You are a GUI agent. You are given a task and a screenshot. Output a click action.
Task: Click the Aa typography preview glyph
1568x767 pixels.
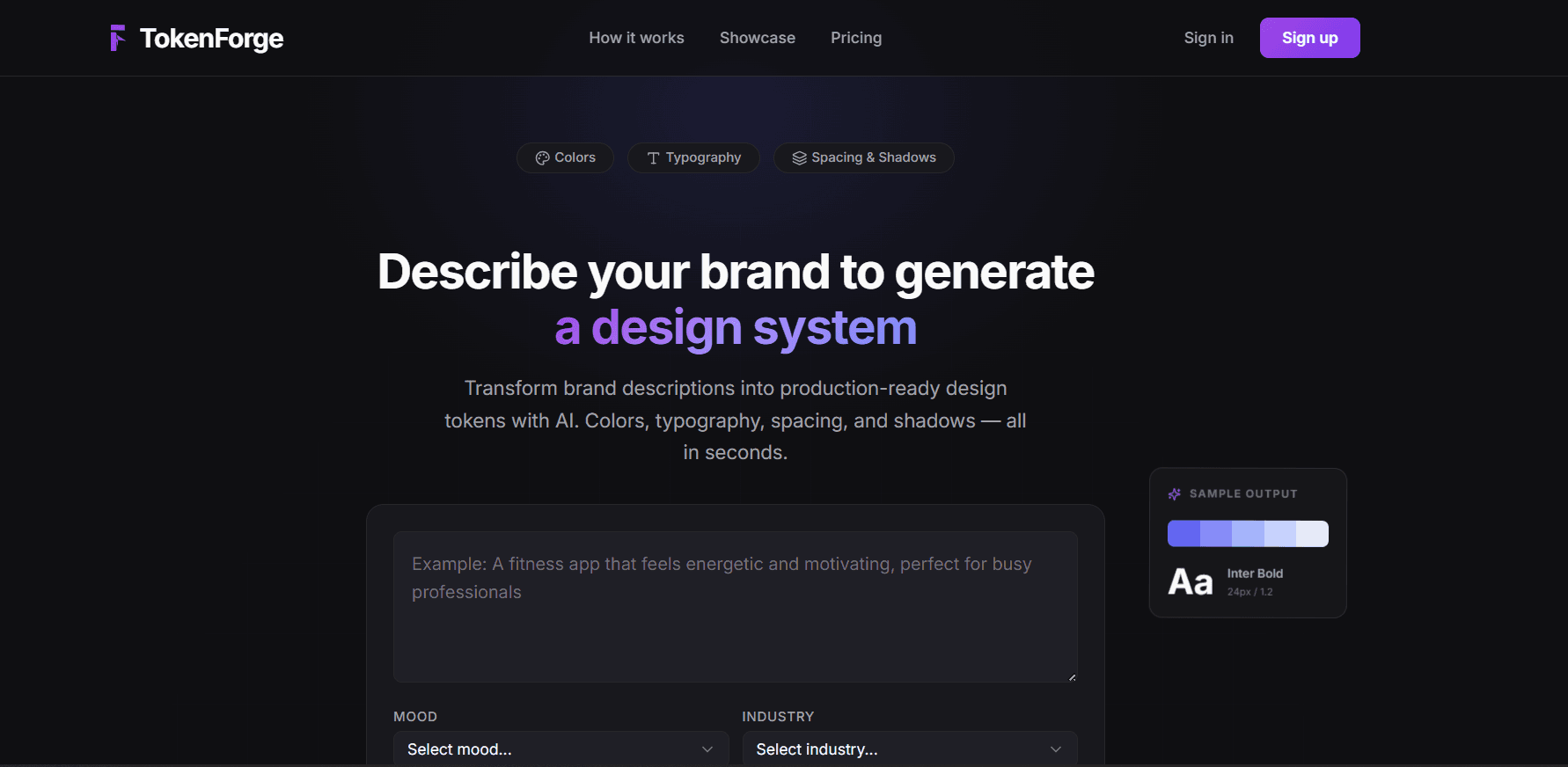point(1191,582)
